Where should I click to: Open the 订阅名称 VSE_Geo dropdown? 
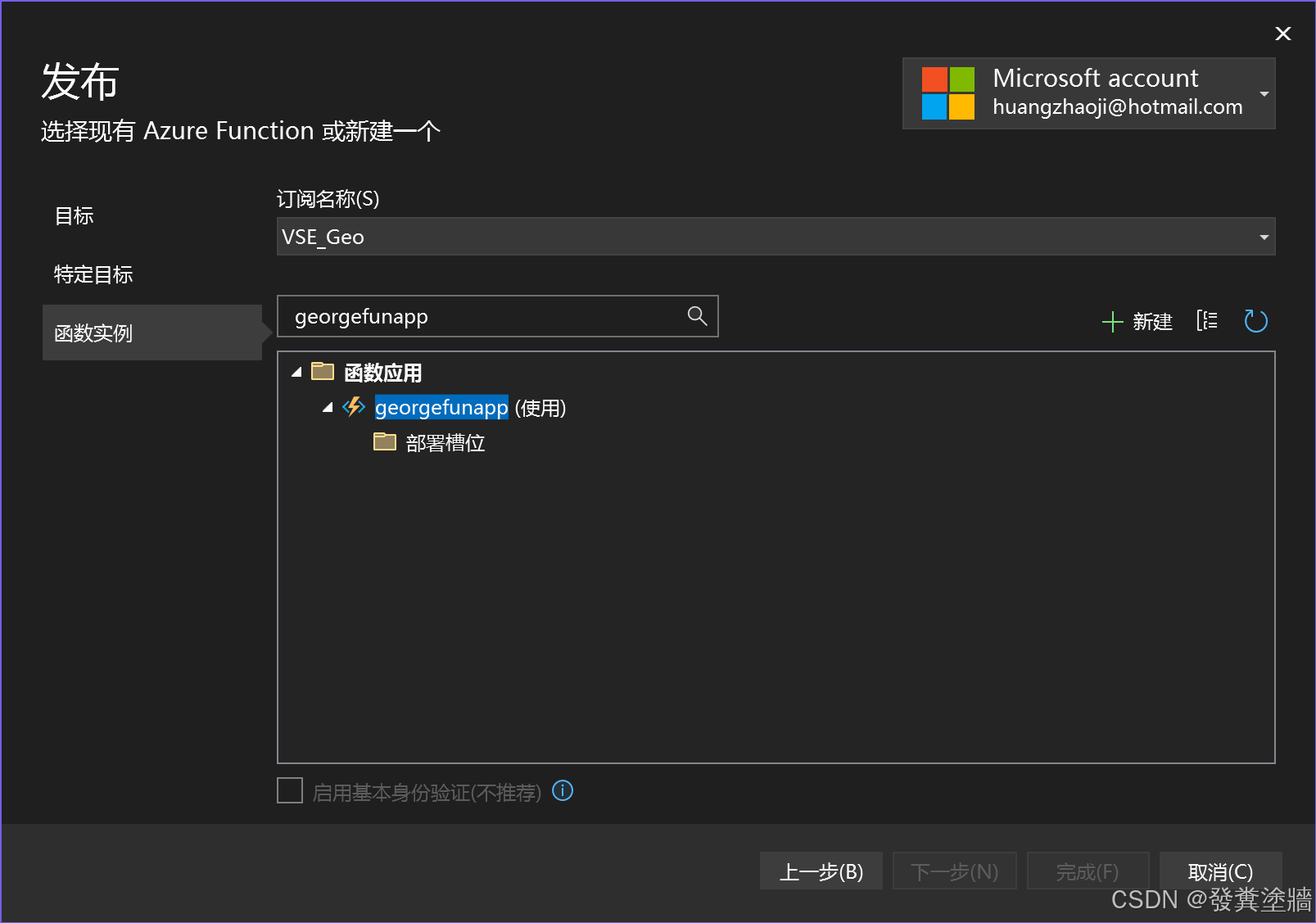776,237
